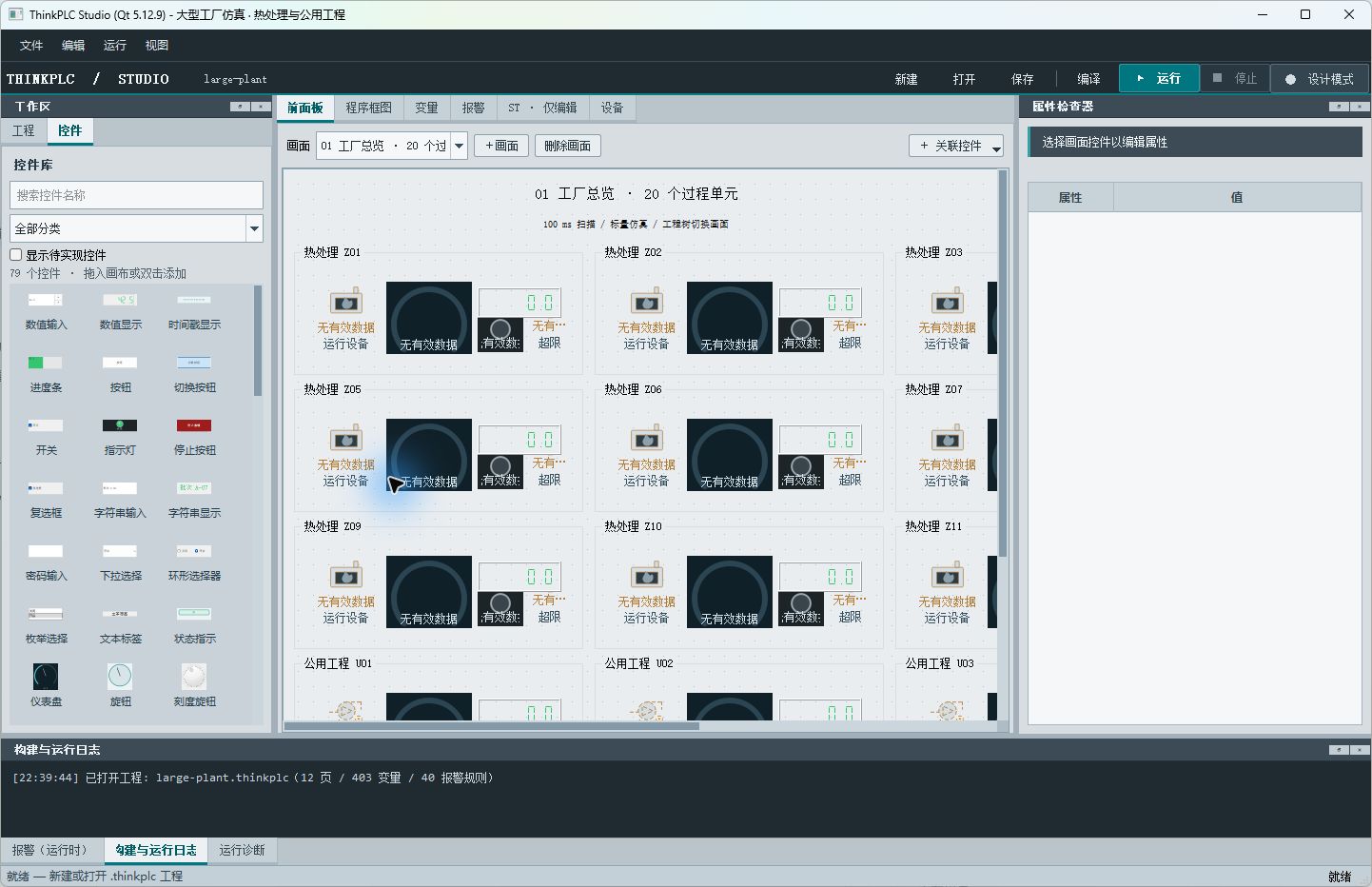The image size is (1372, 887).
Task: Select the 枚举选择 widget
Action: point(46,625)
